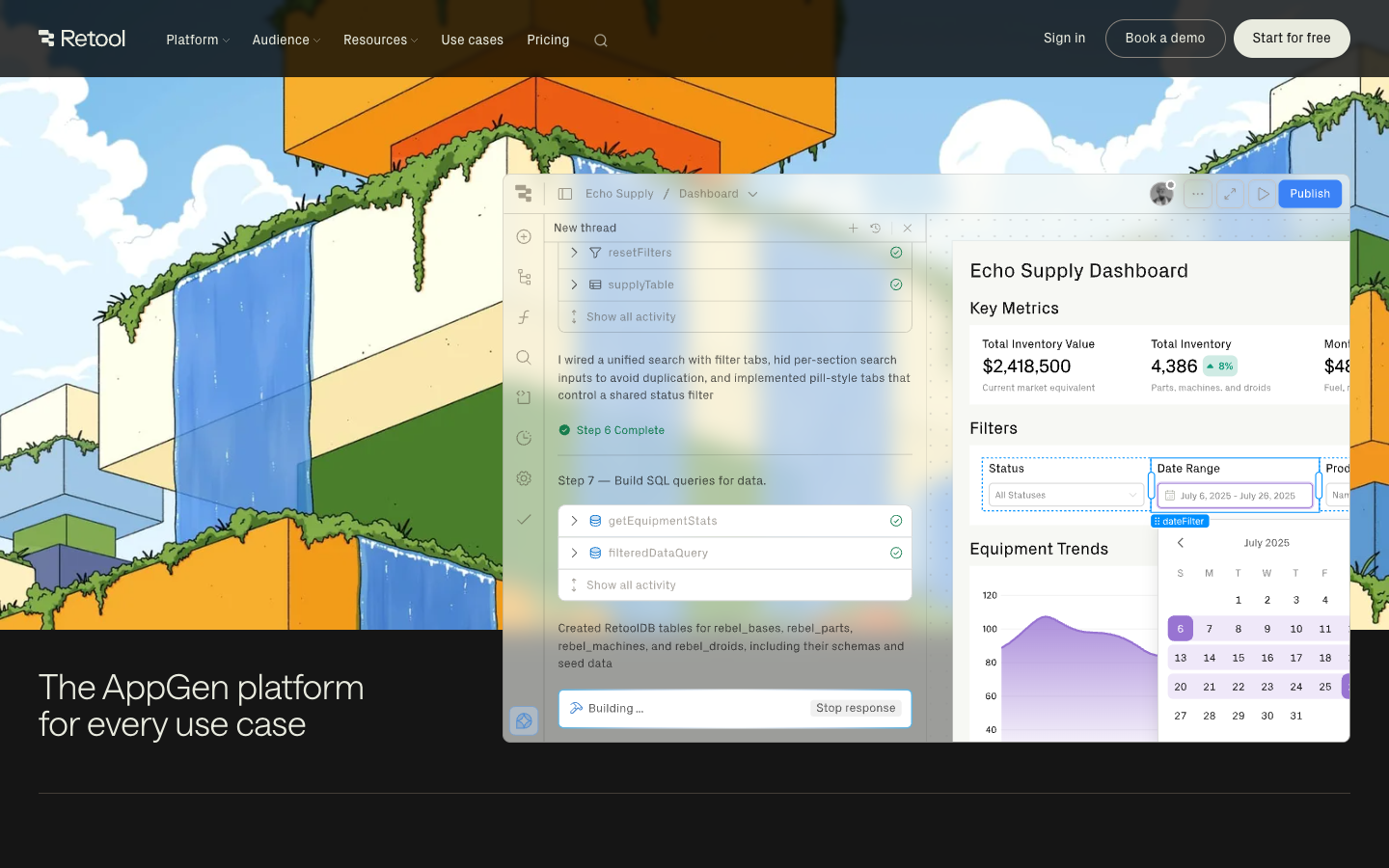Click the database icon beside filteredDataQuery
1389x868 pixels.
pos(595,553)
